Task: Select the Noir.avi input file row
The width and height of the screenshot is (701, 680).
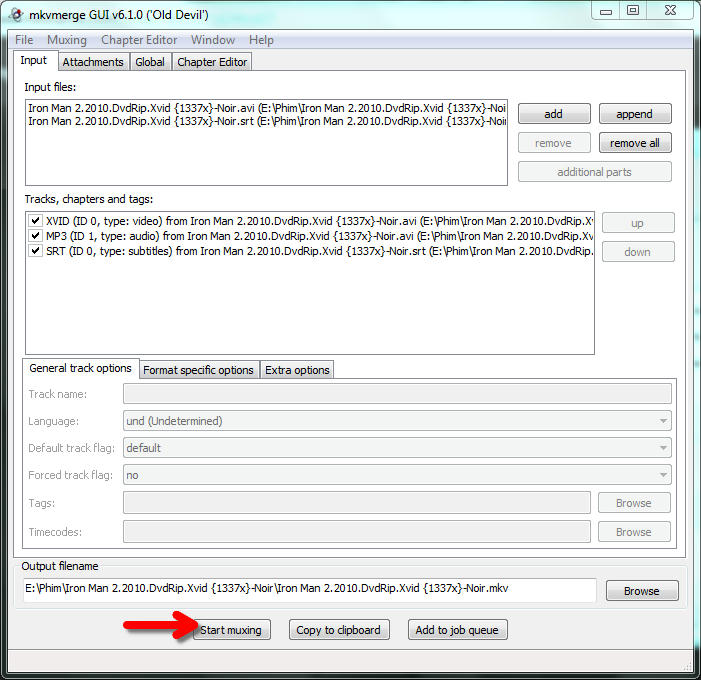Action: (x=266, y=108)
